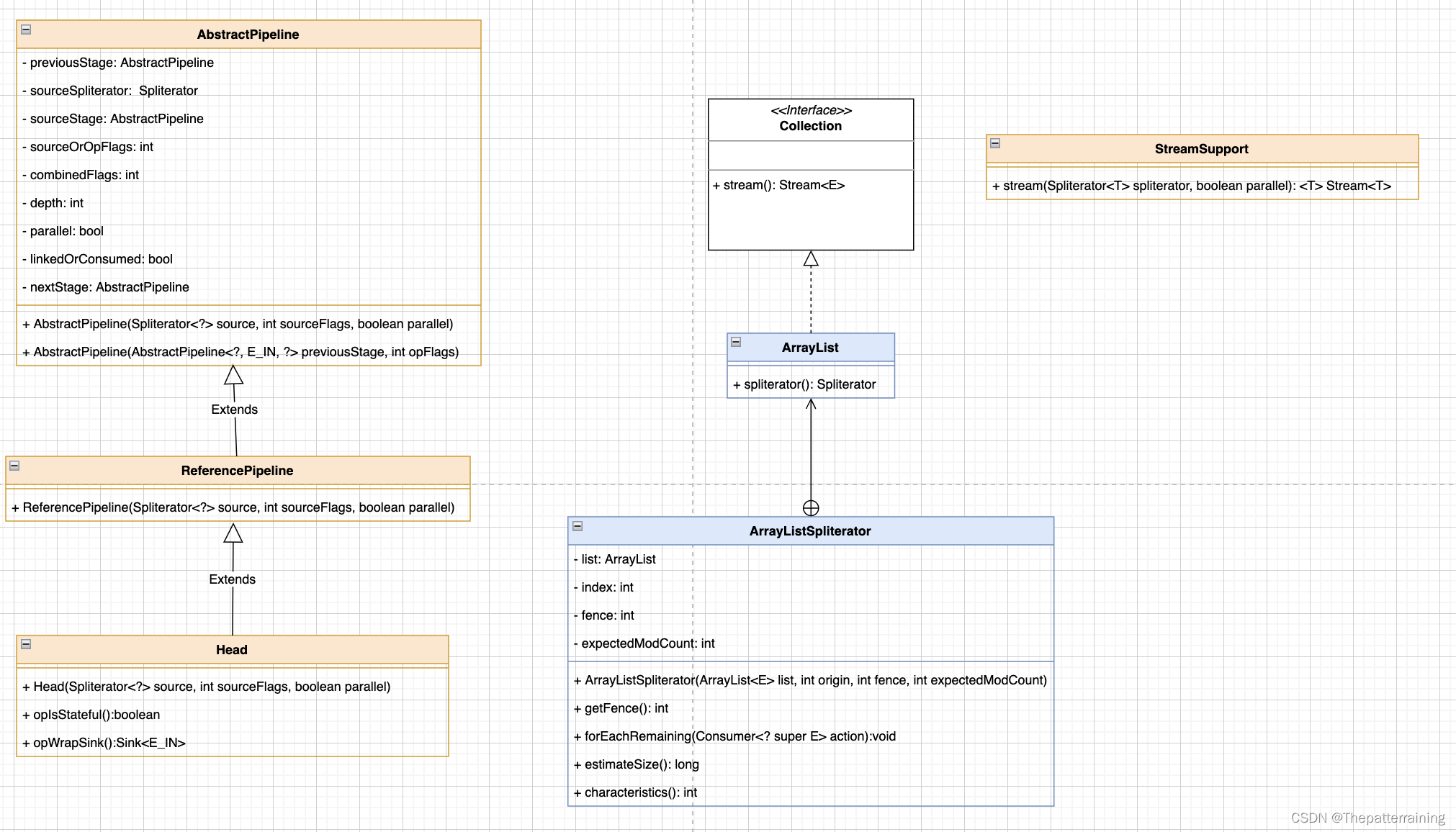Click the fence: int field
This screenshot has width=1456, height=832.
point(811,615)
